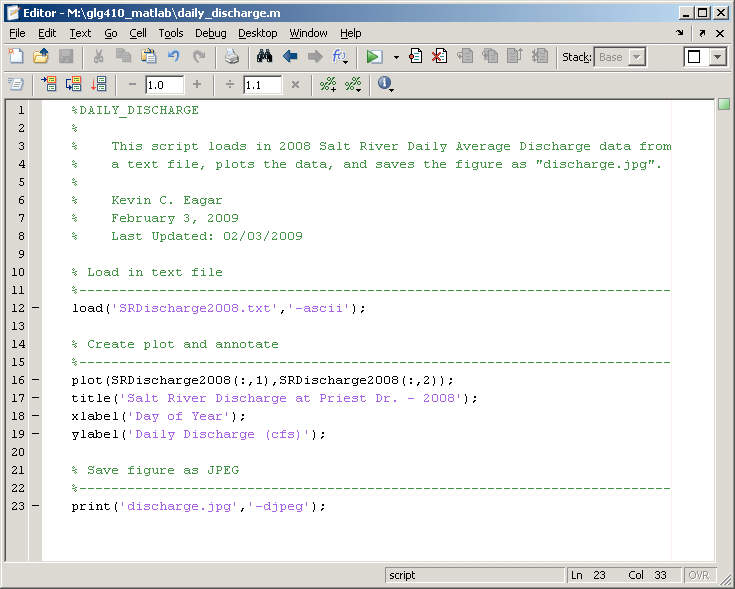Paste with the clipboard icon
The width and height of the screenshot is (735, 589).
click(149, 56)
